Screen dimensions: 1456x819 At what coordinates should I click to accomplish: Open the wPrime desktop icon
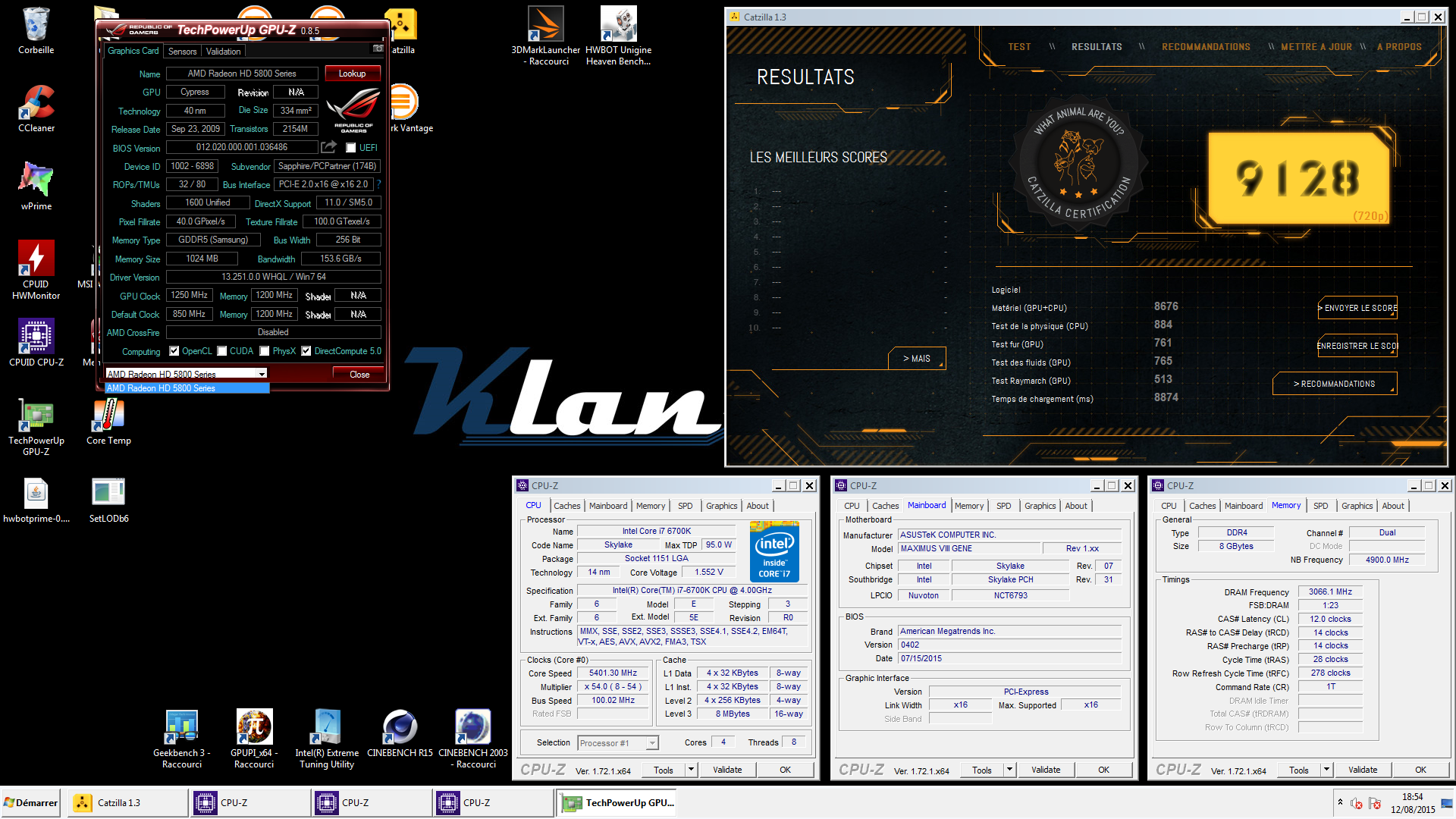[x=36, y=187]
